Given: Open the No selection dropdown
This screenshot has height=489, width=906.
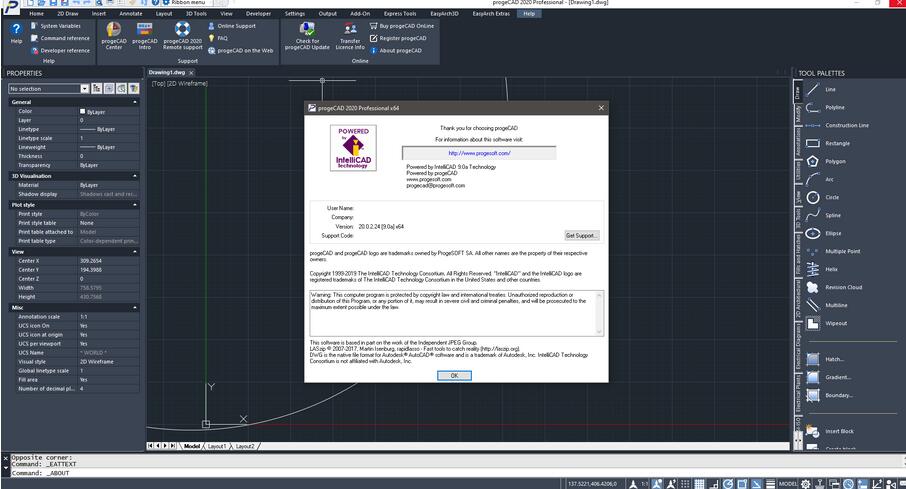Looking at the screenshot, I should pyautogui.click(x=84, y=88).
